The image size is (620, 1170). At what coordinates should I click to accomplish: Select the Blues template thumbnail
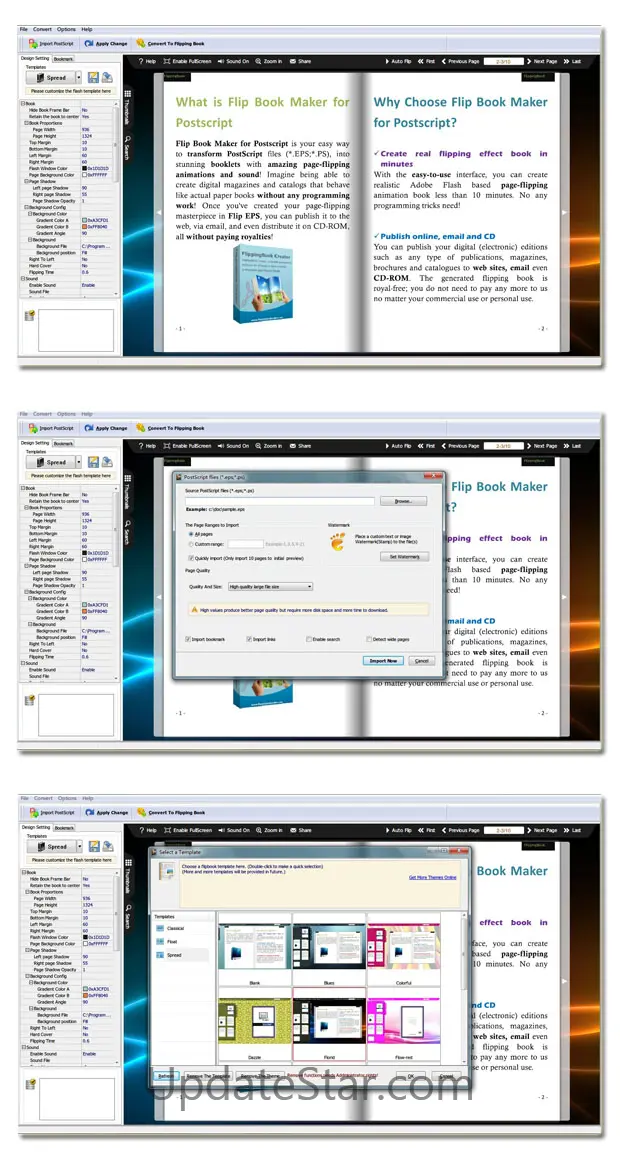329,947
